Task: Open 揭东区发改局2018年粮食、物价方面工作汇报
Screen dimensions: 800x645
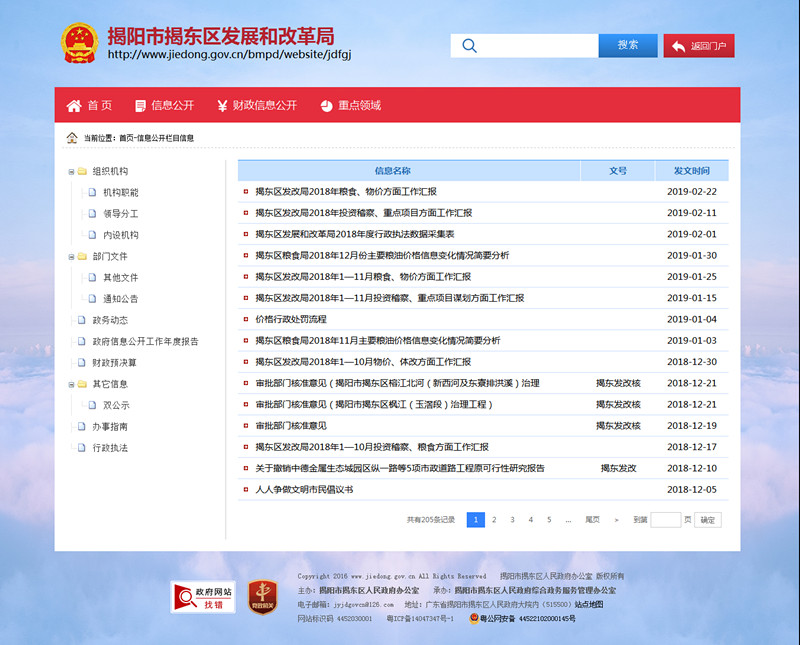Action: point(346,192)
